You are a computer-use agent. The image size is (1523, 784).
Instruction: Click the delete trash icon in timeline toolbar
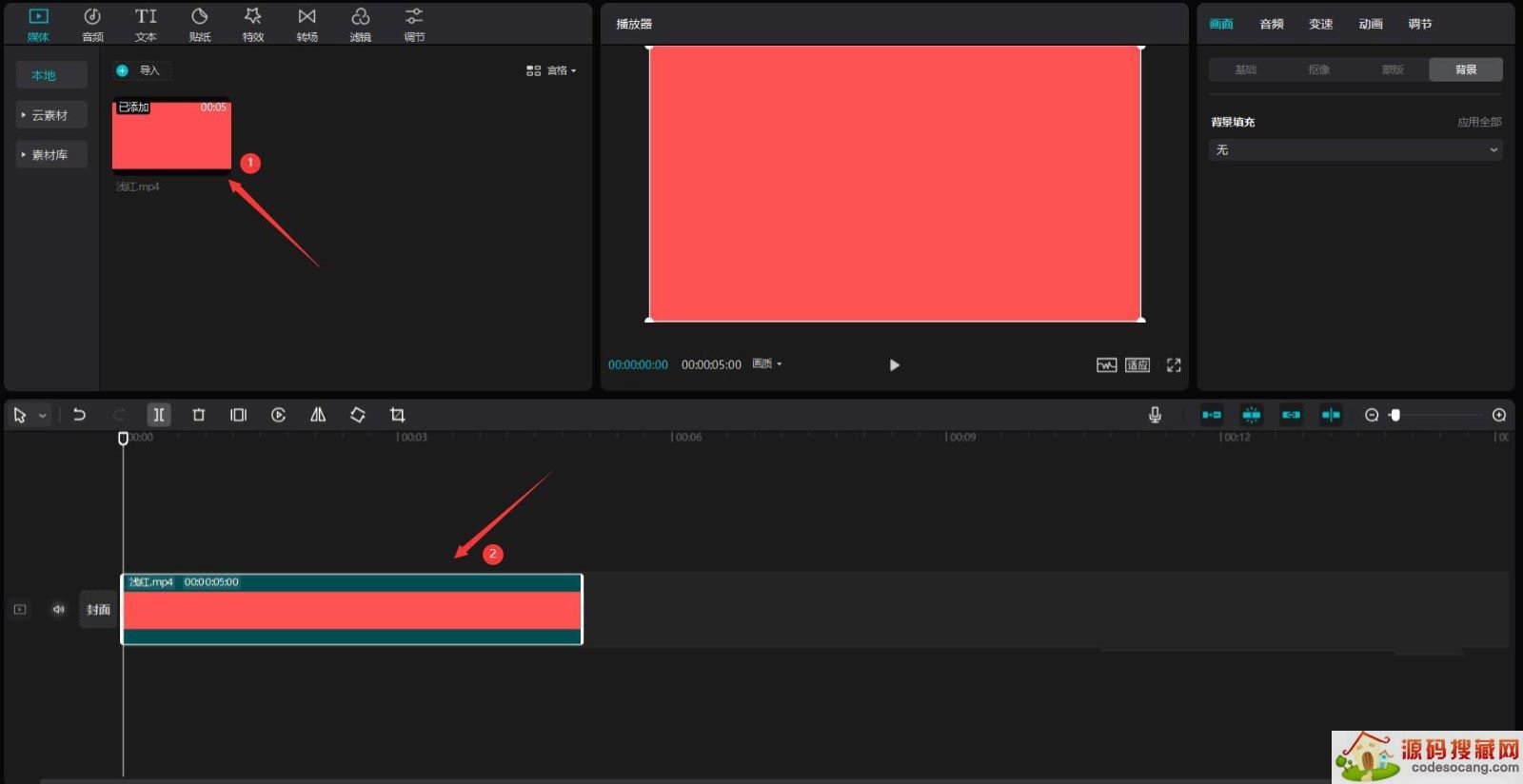[198, 415]
